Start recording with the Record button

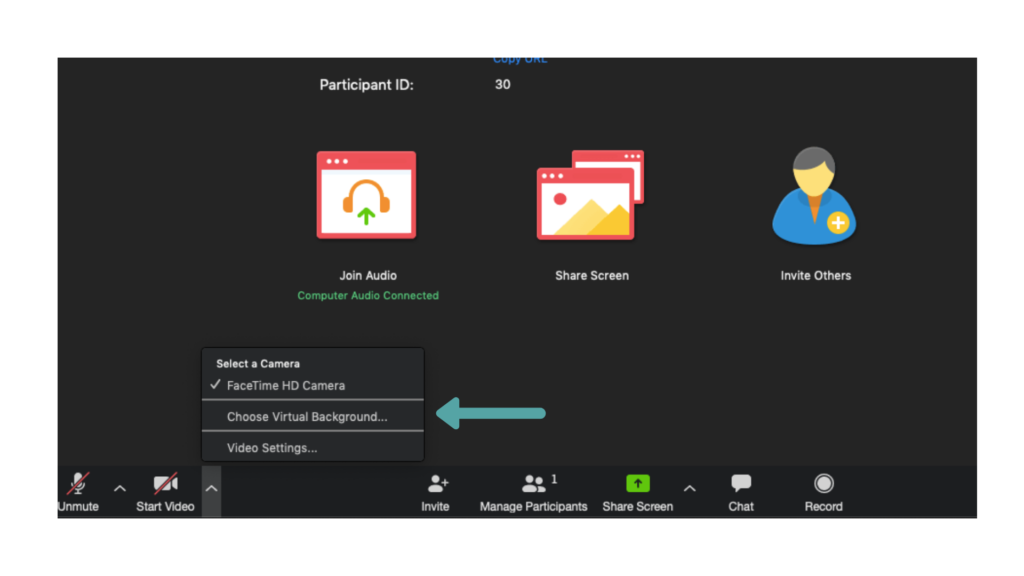point(823,493)
